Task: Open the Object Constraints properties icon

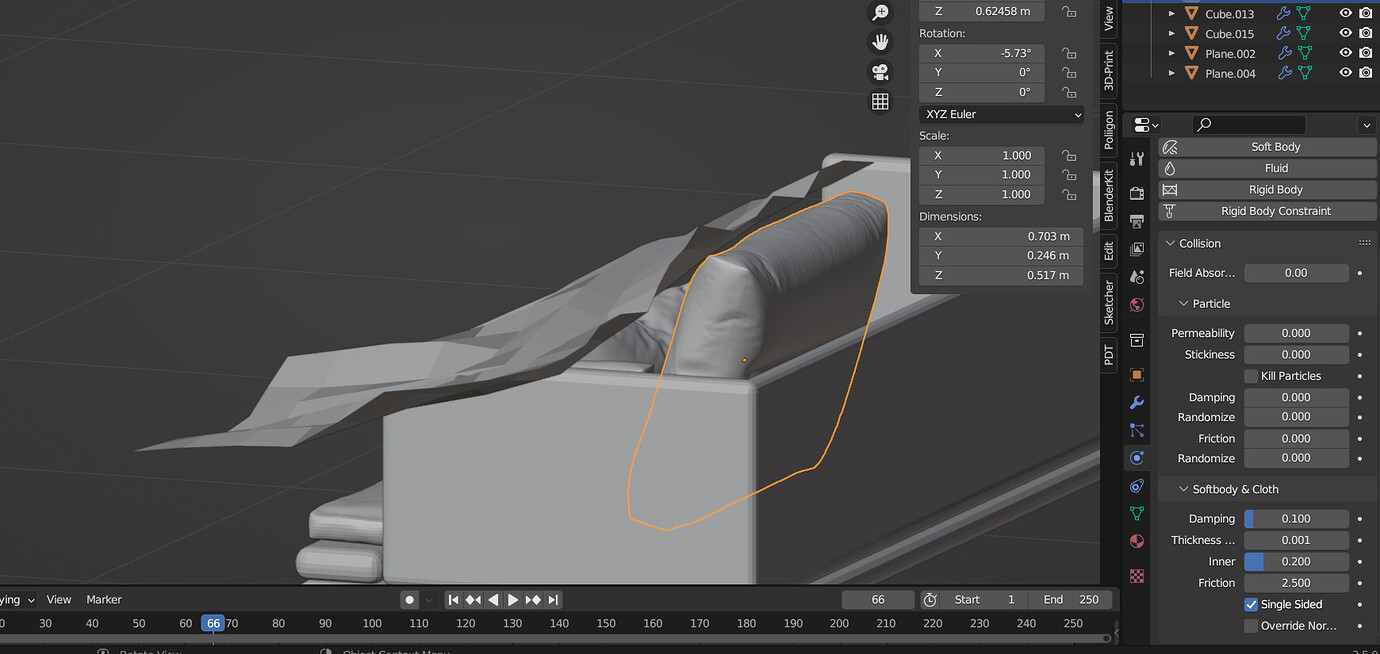Action: 1136,486
